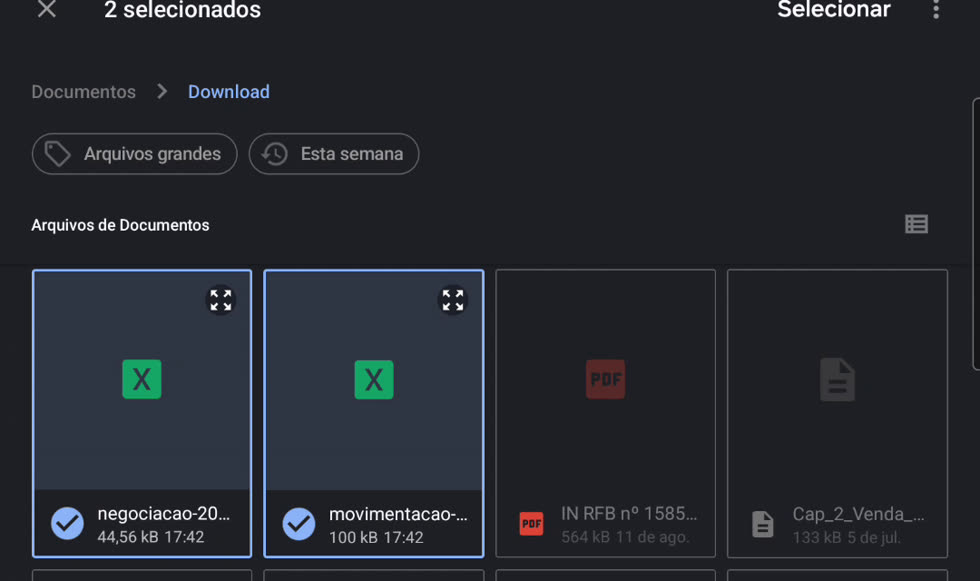Click the 2 selecionados title
The width and height of the screenshot is (980, 581).
[x=182, y=9]
